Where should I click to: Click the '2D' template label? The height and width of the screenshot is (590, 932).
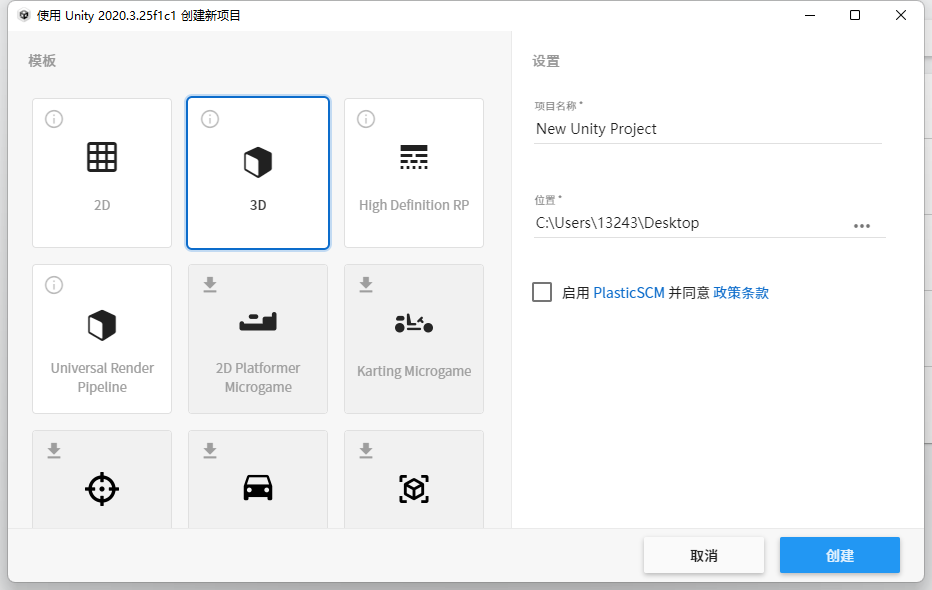(x=102, y=205)
